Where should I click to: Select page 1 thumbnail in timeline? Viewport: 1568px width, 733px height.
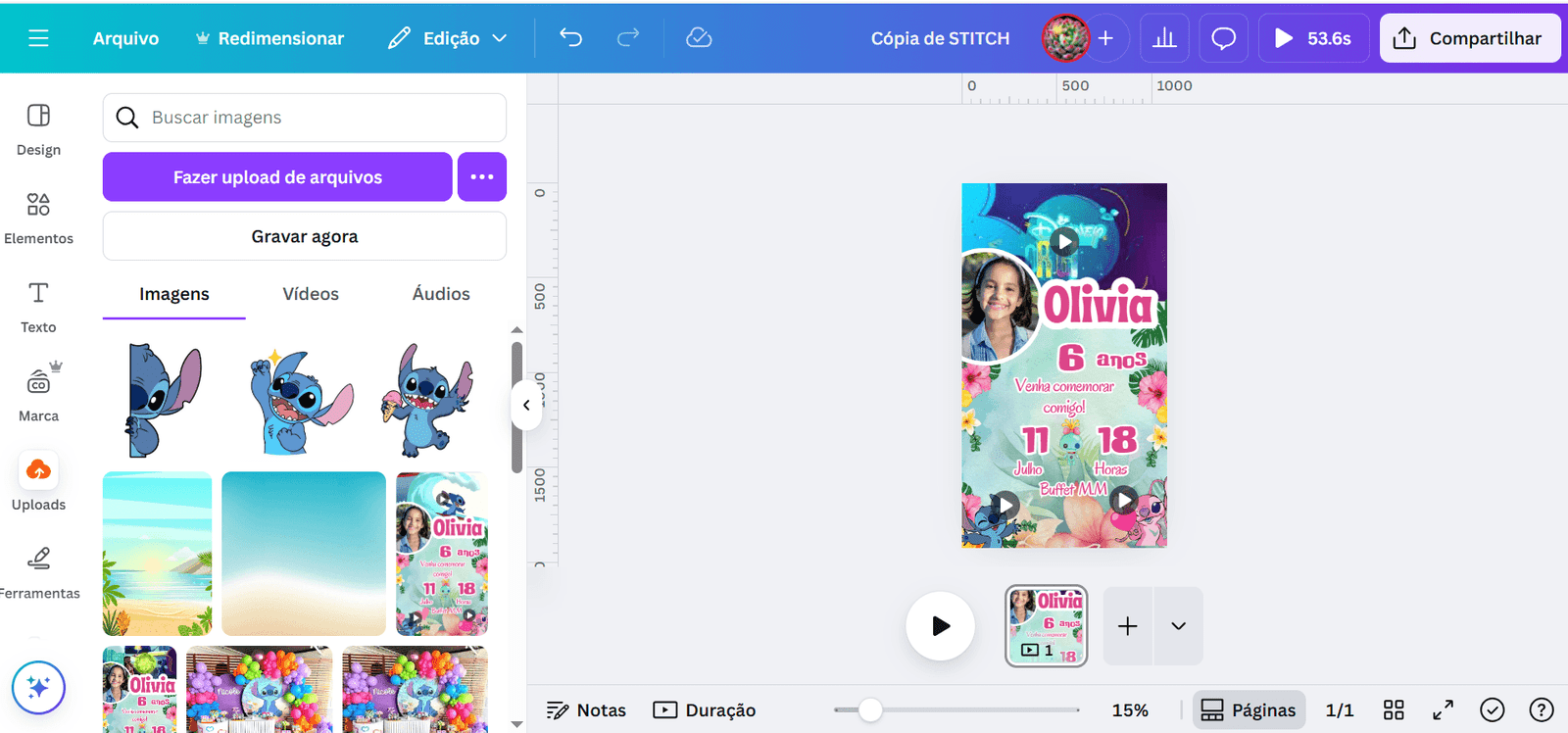[1047, 626]
